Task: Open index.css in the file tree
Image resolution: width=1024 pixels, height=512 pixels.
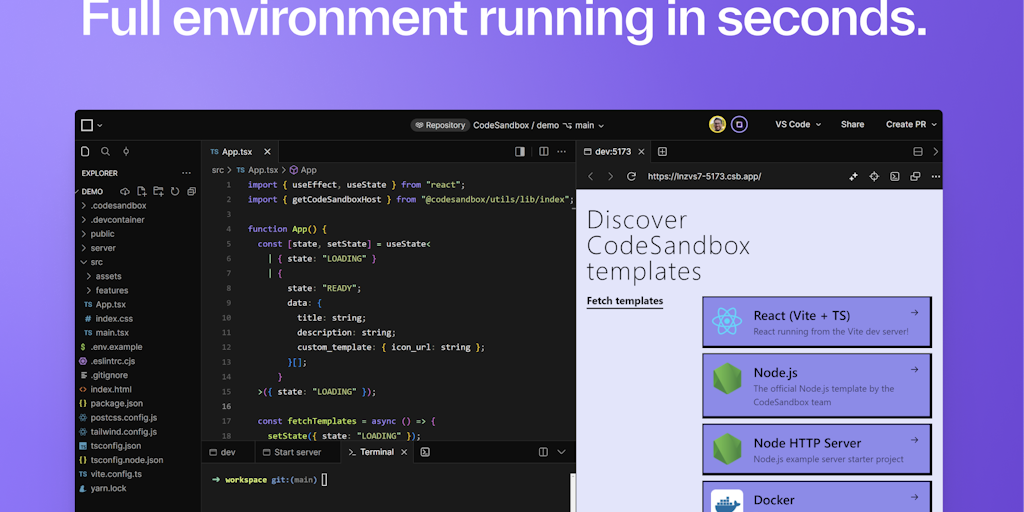Action: tap(108, 319)
